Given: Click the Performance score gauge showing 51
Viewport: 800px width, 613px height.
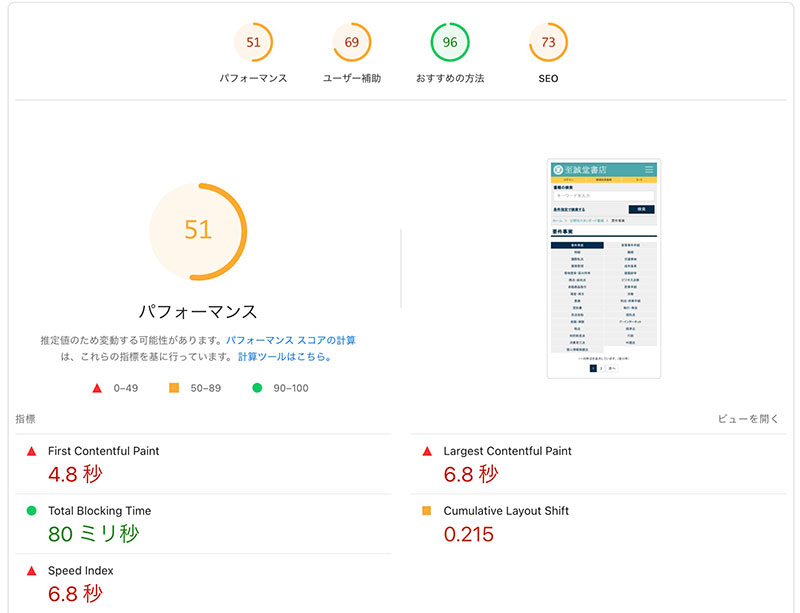Looking at the screenshot, I should tap(253, 42).
